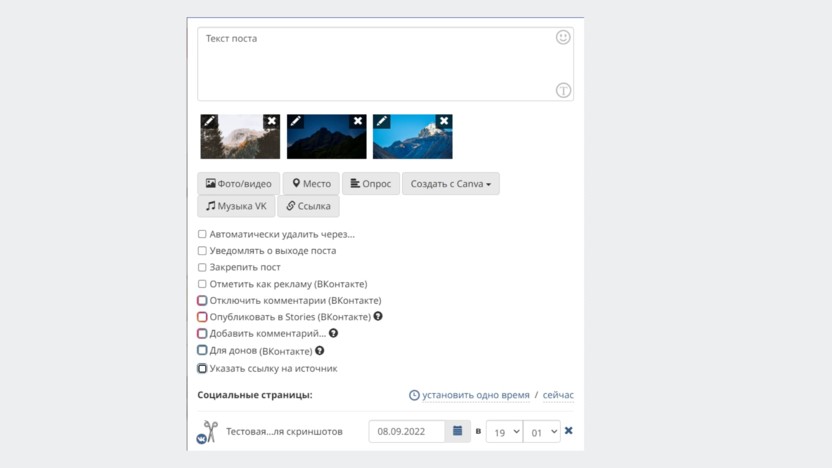Edit the third snowy peak image

(x=382, y=121)
